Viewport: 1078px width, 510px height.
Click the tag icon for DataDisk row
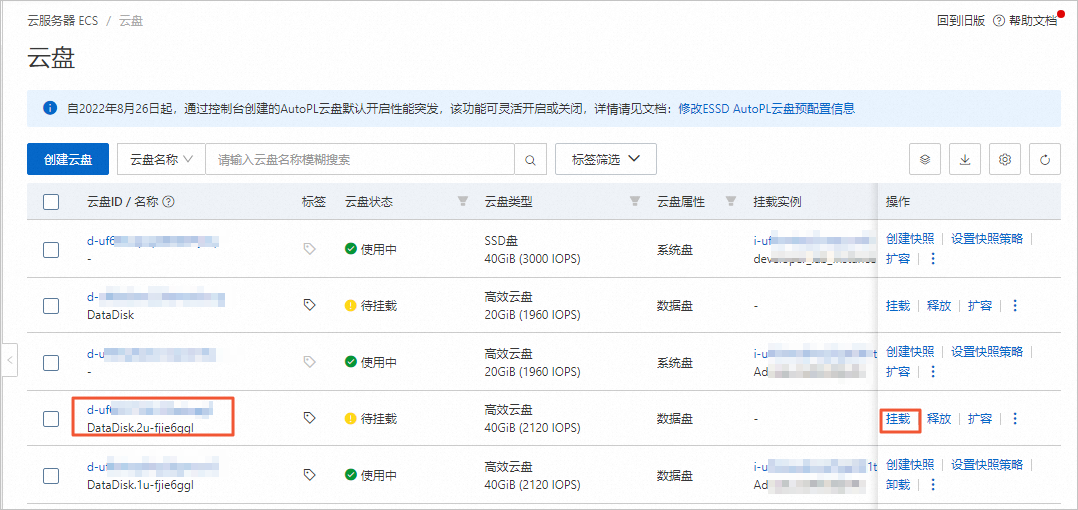[309, 305]
